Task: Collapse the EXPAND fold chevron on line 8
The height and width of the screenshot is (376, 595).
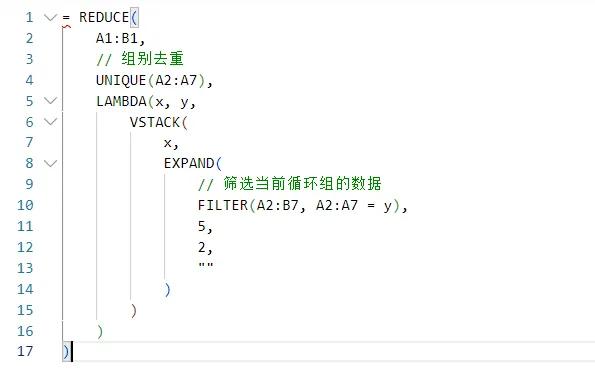Action: [50, 164]
